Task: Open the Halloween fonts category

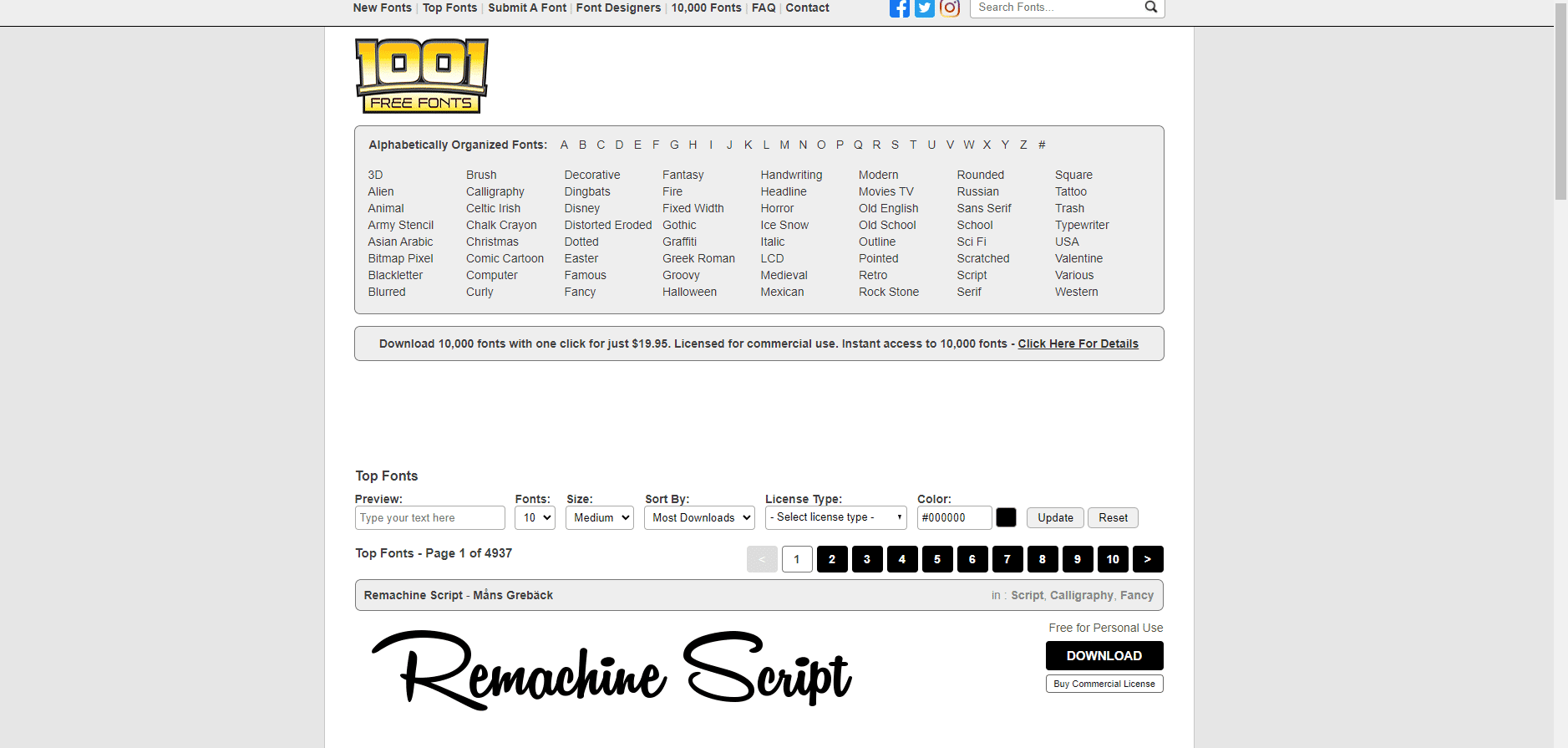Action: point(689,292)
